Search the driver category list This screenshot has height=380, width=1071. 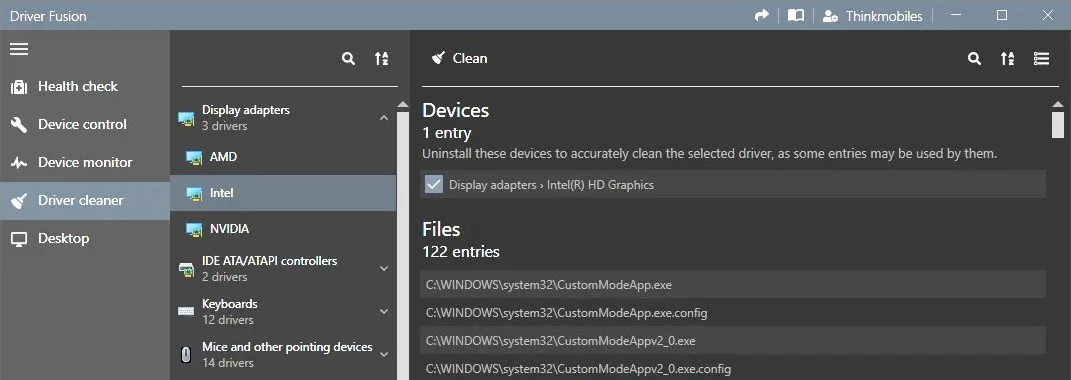pyautogui.click(x=348, y=59)
